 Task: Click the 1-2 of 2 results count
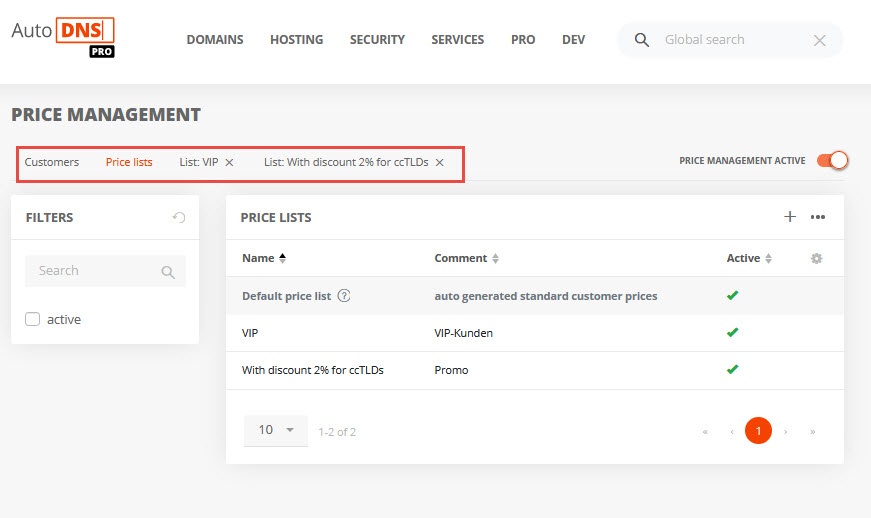coord(337,432)
